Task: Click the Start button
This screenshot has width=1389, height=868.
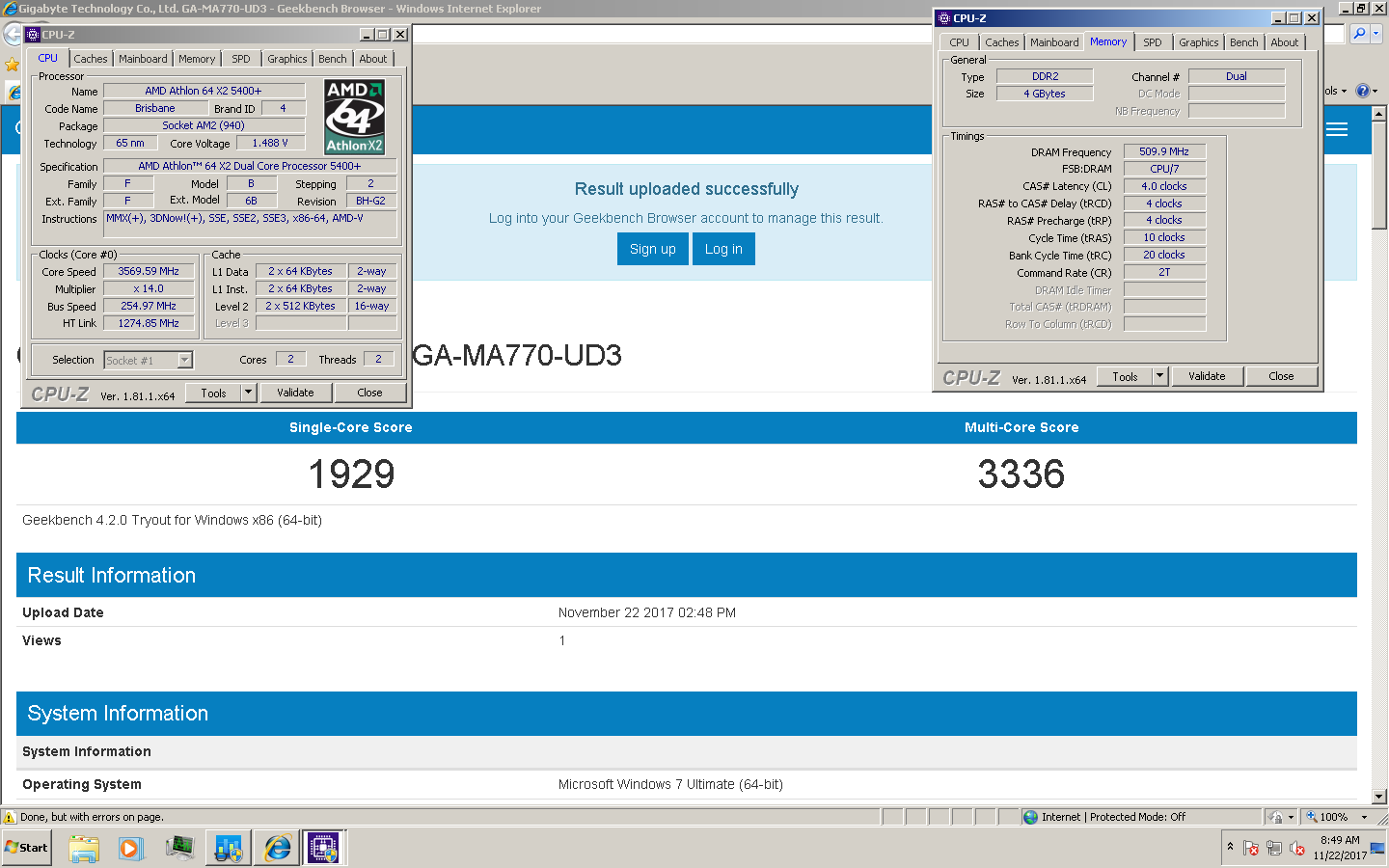Action: point(26,848)
